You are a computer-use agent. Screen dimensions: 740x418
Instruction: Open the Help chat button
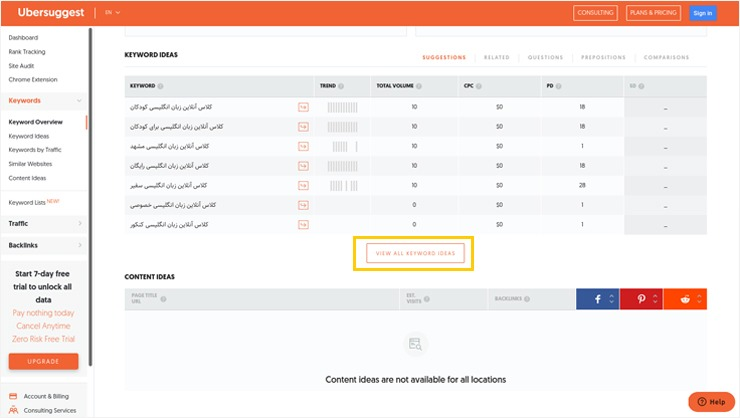712,402
